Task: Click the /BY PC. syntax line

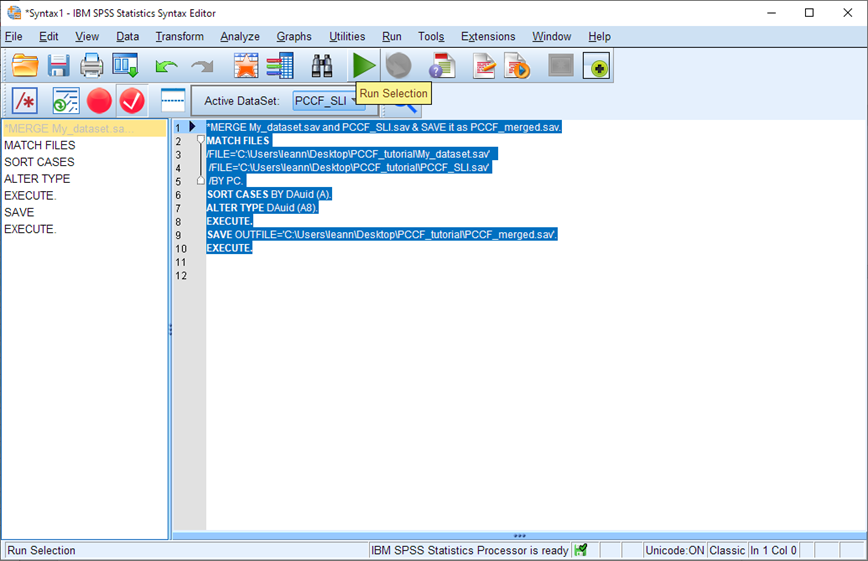Action: pos(226,181)
